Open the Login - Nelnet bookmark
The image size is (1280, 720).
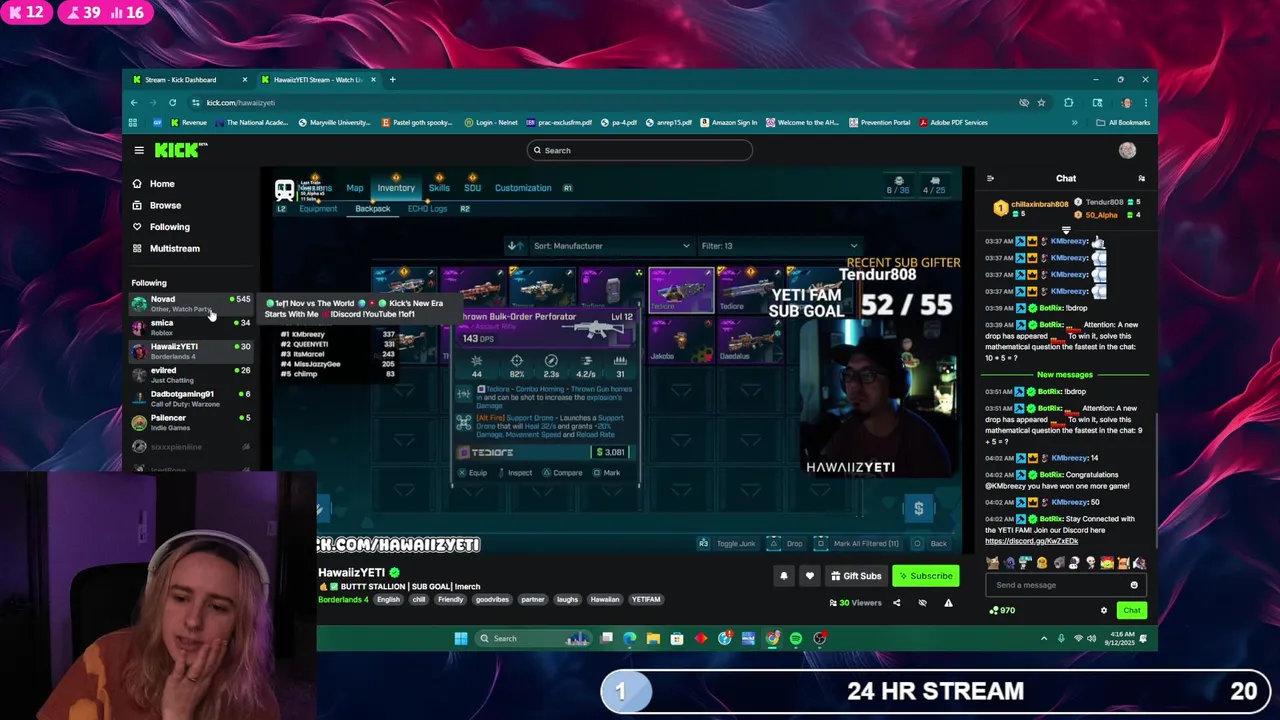[491, 123]
